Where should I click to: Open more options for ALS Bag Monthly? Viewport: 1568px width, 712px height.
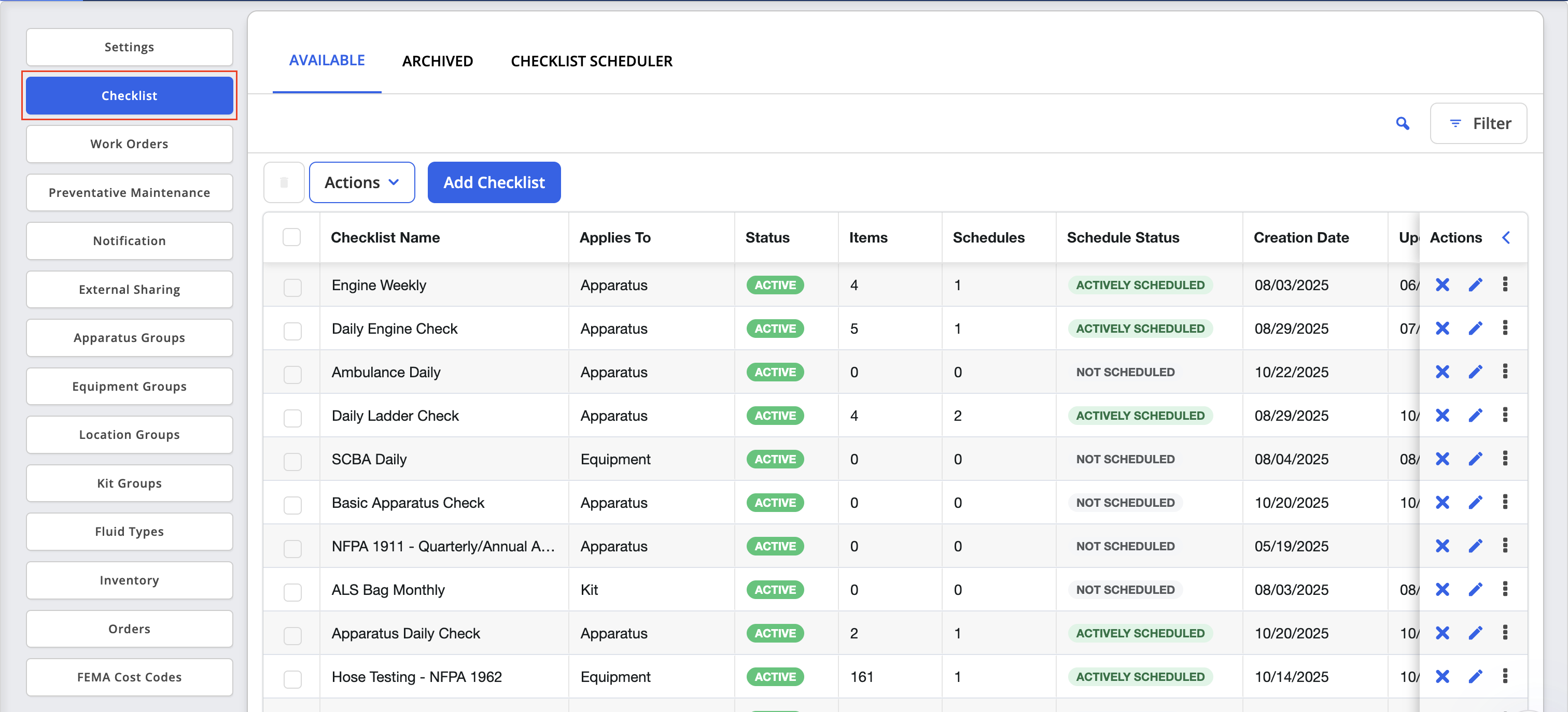(1505, 589)
